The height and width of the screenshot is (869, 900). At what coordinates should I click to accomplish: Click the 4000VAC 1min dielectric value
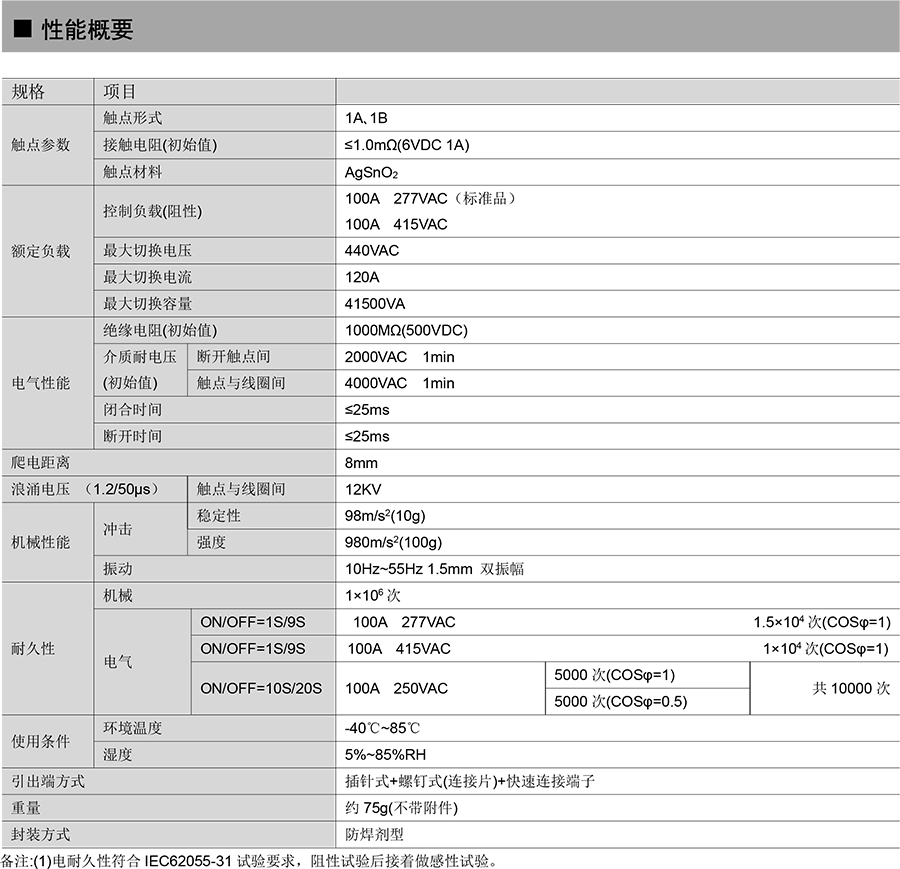399,383
